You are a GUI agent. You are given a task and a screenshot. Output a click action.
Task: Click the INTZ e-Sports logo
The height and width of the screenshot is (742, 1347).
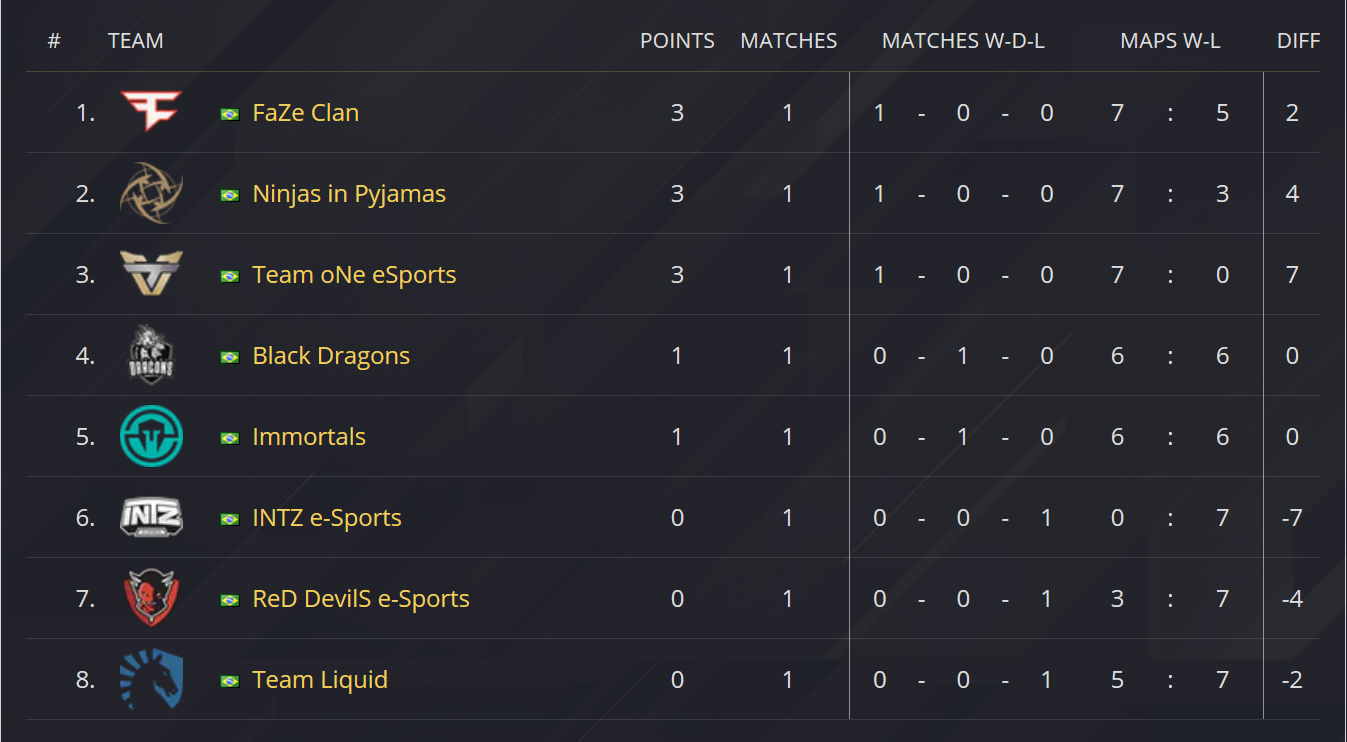pyautogui.click(x=151, y=517)
